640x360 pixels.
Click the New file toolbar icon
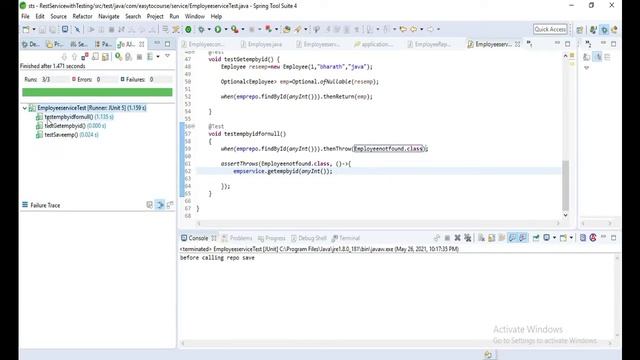[x=26, y=29]
